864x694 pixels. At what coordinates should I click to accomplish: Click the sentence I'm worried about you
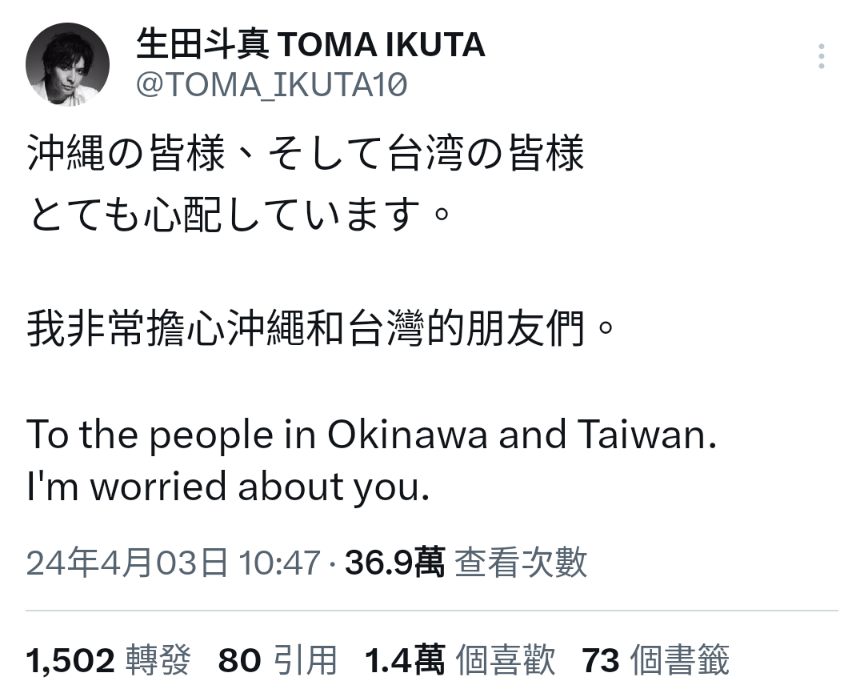click(x=228, y=487)
